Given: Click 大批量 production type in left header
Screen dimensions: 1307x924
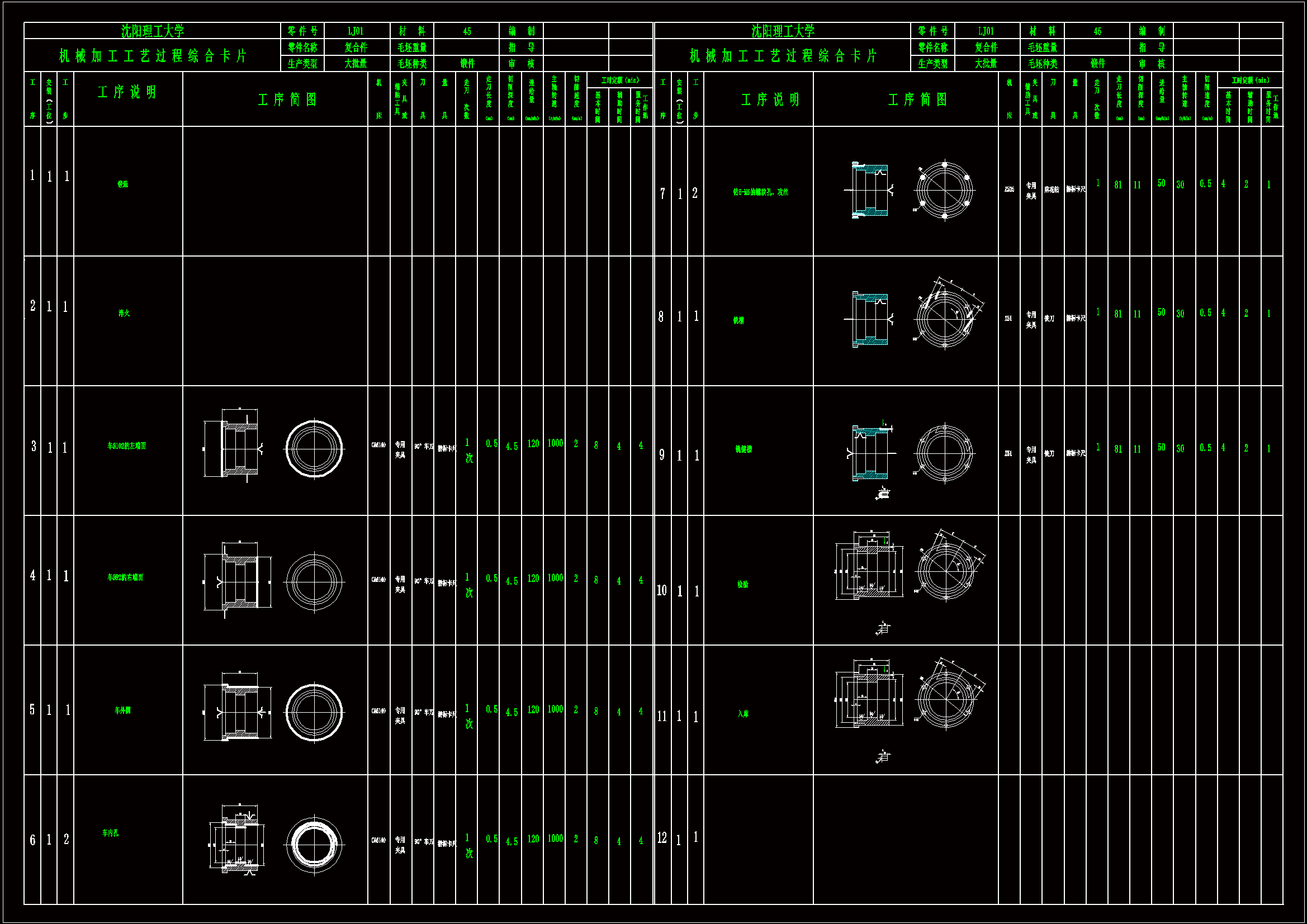Looking at the screenshot, I should pos(356,63).
